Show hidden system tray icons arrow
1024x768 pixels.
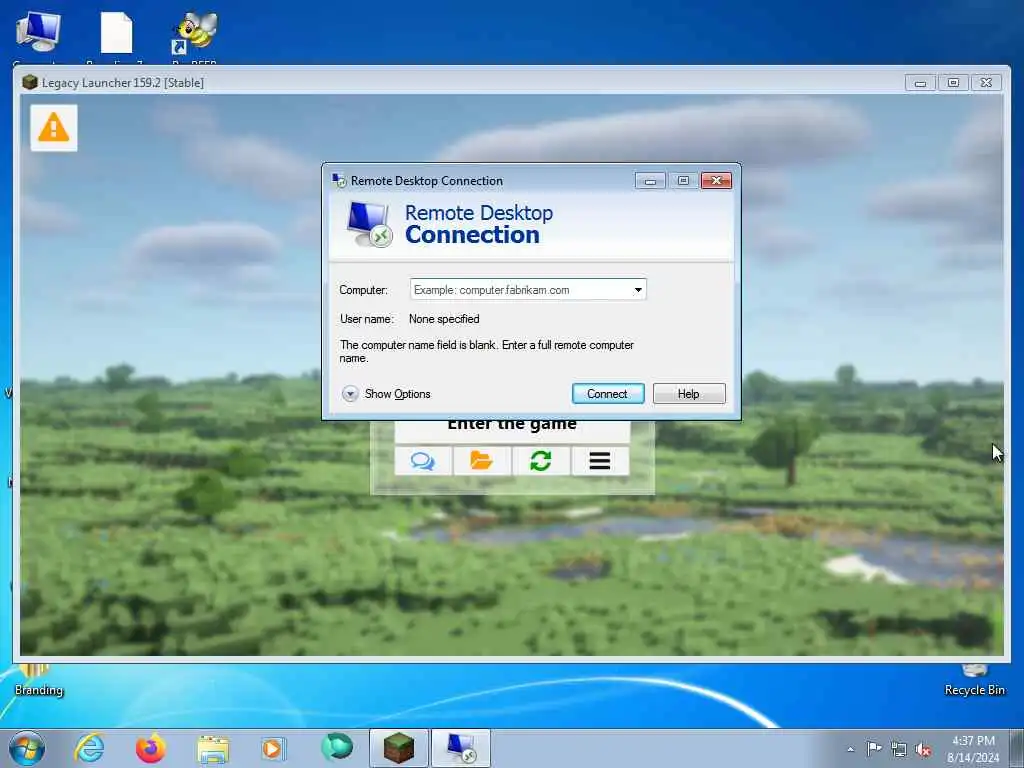[x=850, y=750]
